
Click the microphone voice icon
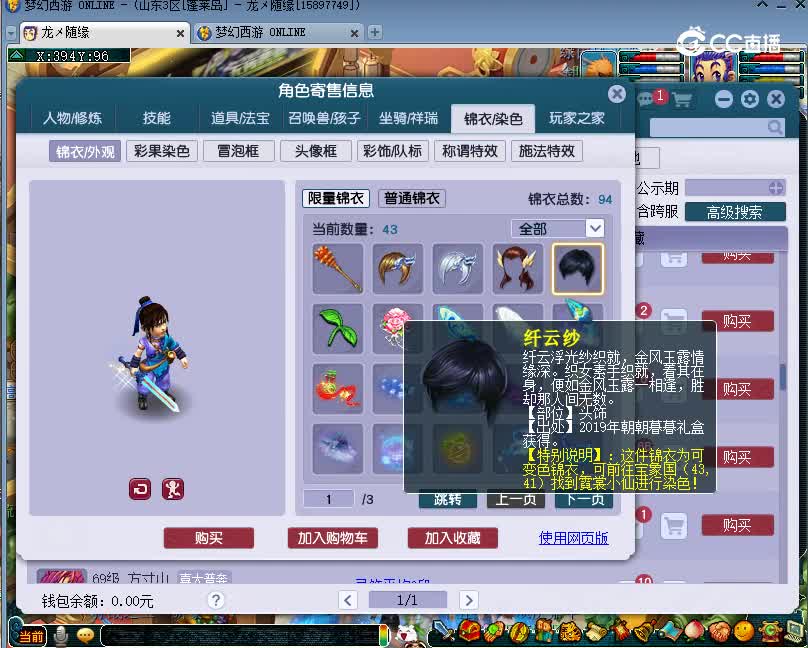coord(61,635)
